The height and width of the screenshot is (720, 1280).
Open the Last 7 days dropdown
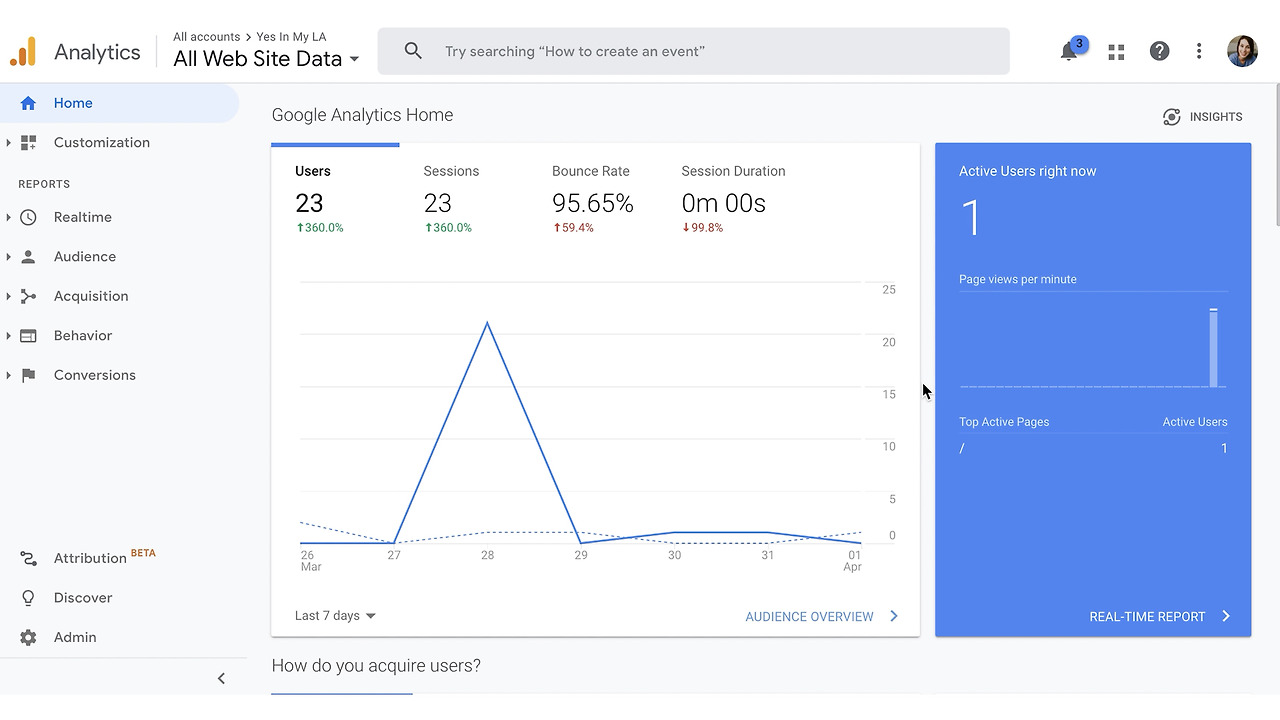click(335, 616)
